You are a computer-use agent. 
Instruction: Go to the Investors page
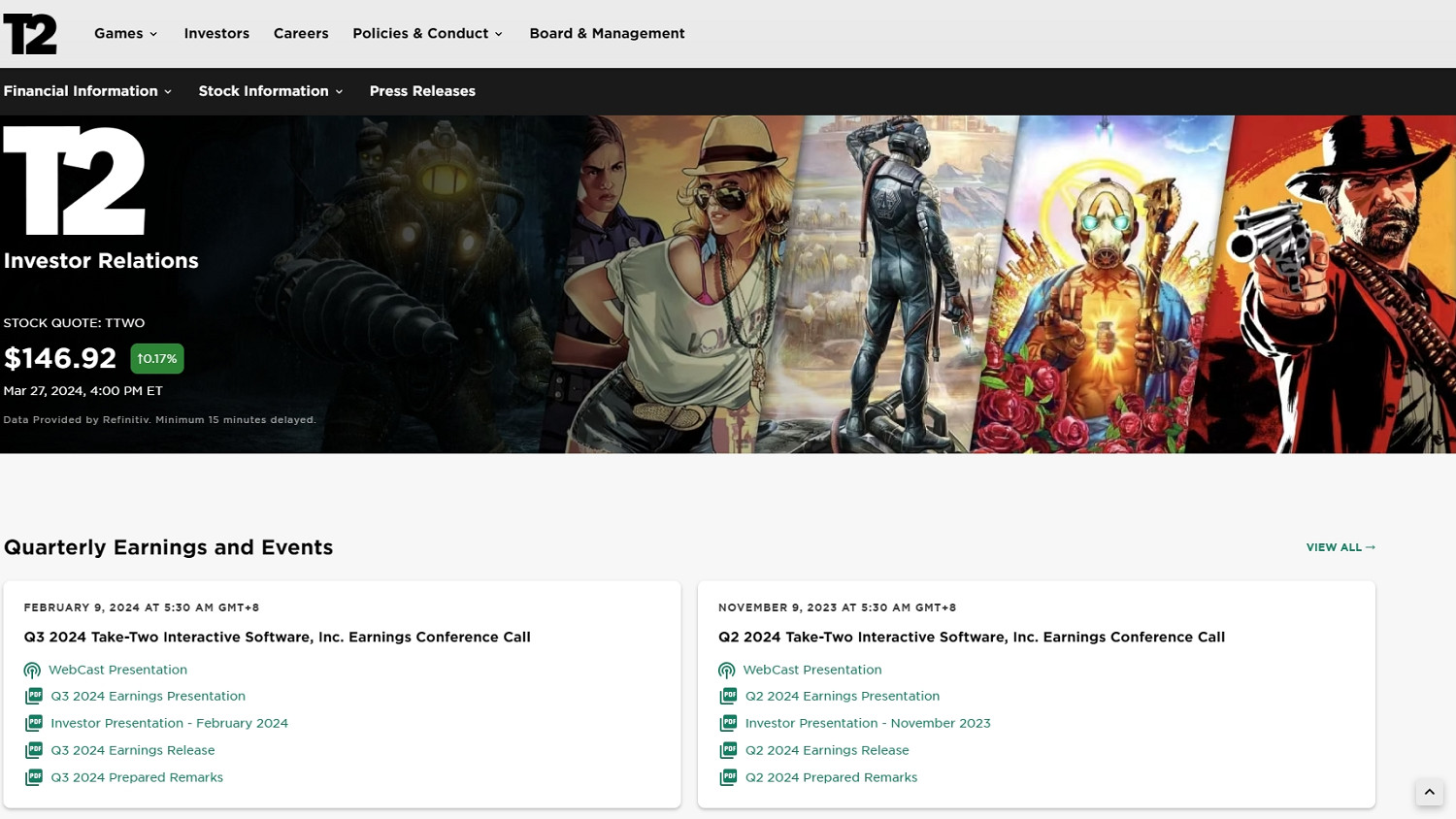tap(216, 34)
